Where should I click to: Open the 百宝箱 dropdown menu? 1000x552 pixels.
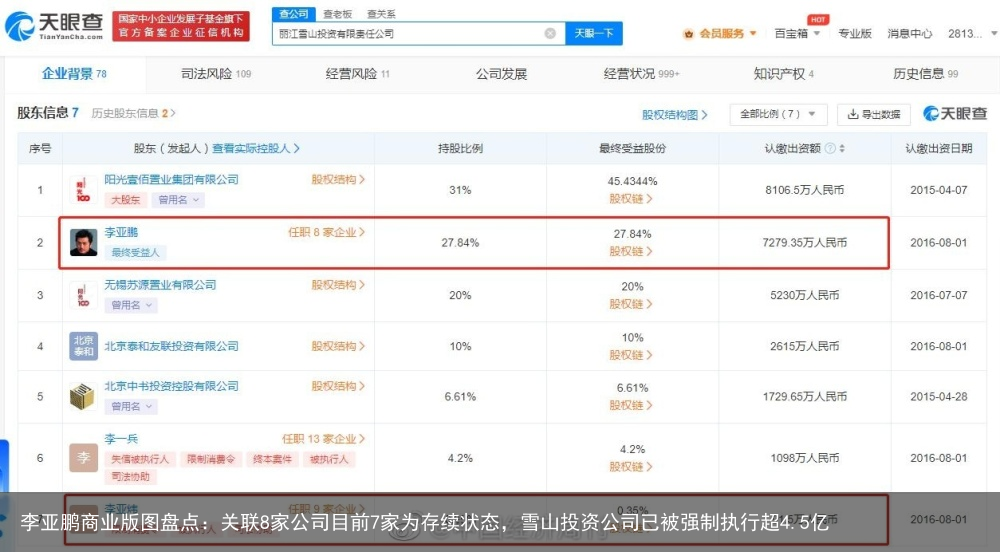[797, 34]
